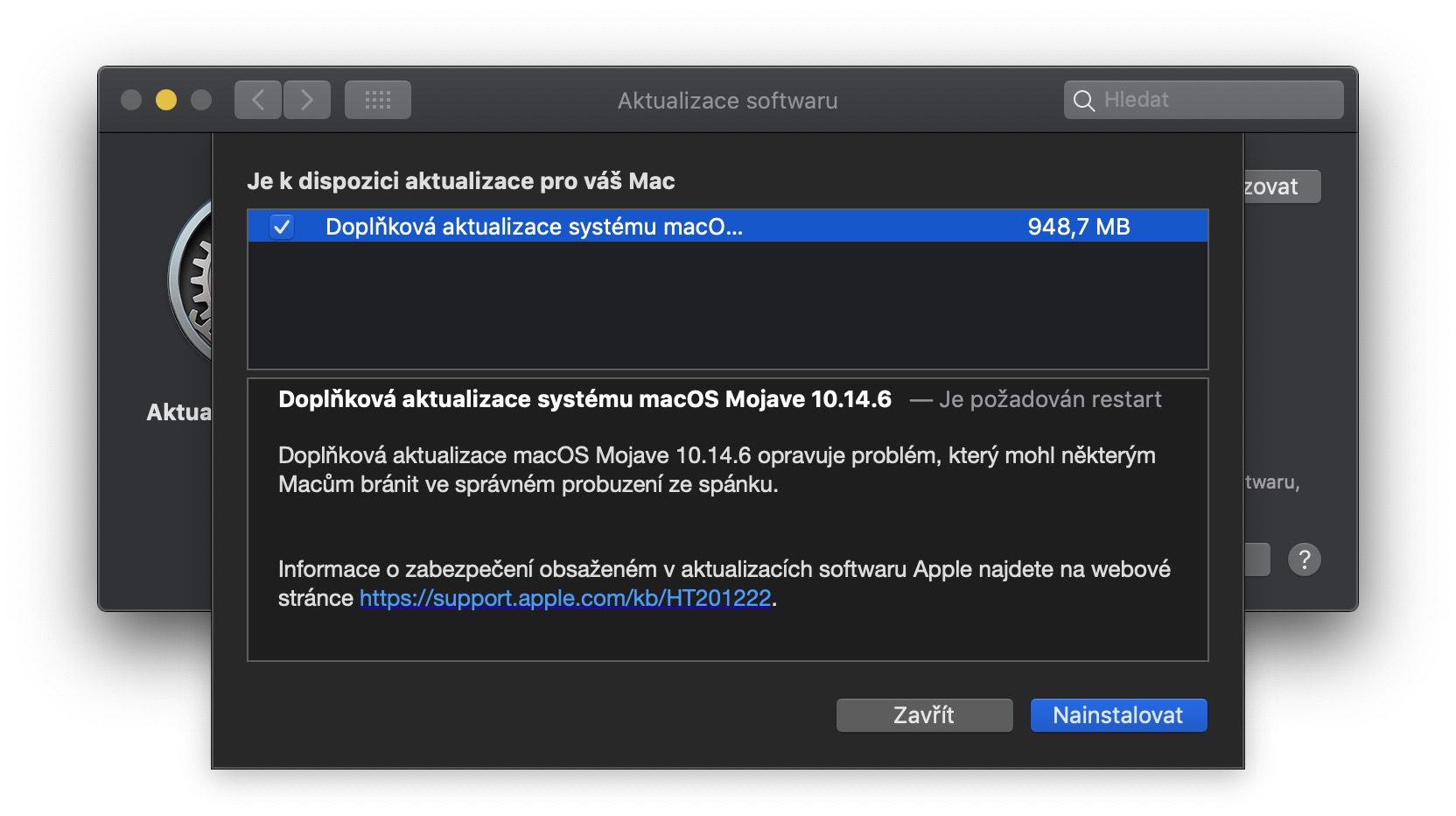Open help with the question mark button

1304,559
